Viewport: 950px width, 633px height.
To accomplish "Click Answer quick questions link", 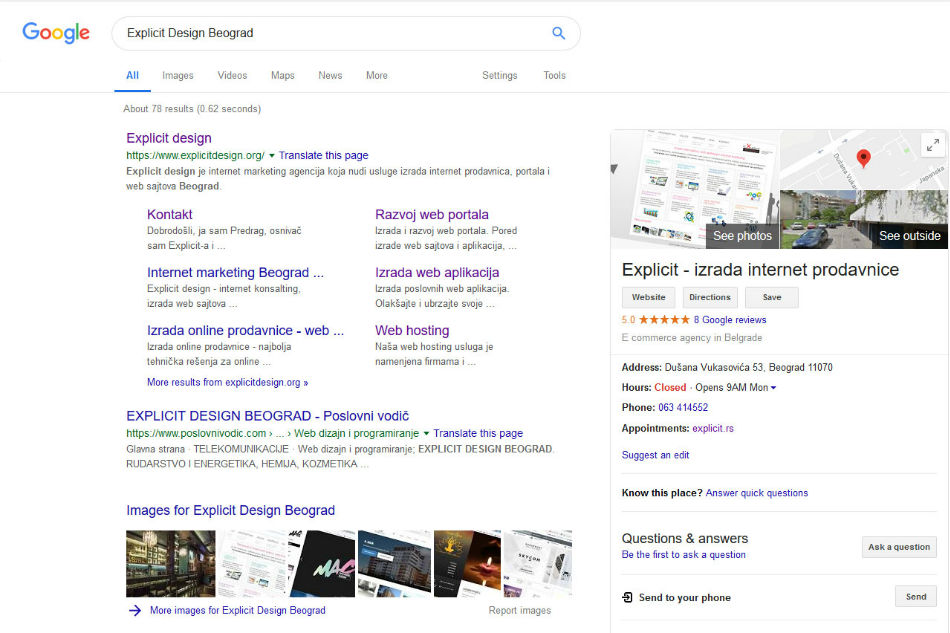I will pyautogui.click(x=757, y=493).
